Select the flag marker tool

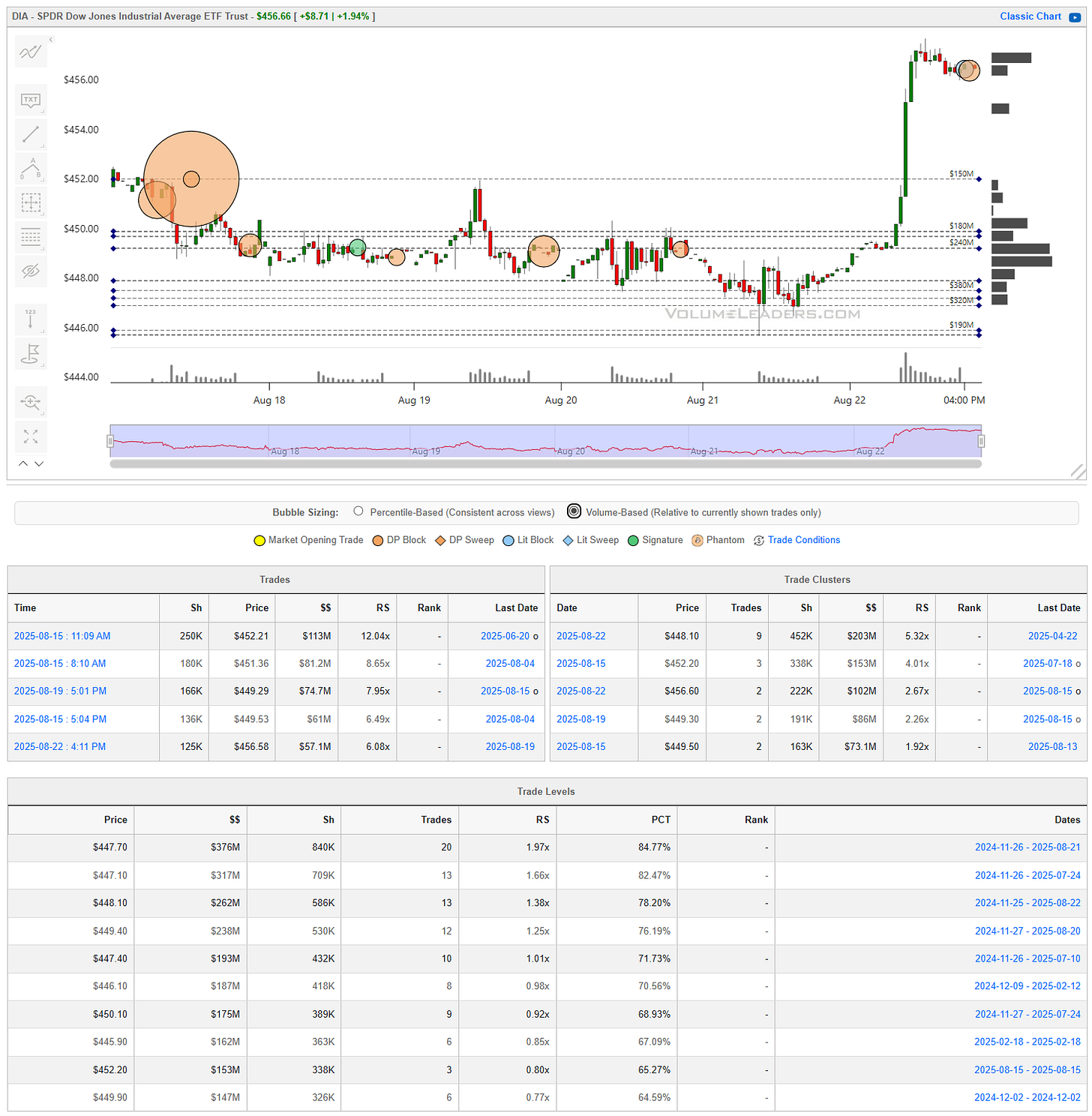[x=31, y=353]
